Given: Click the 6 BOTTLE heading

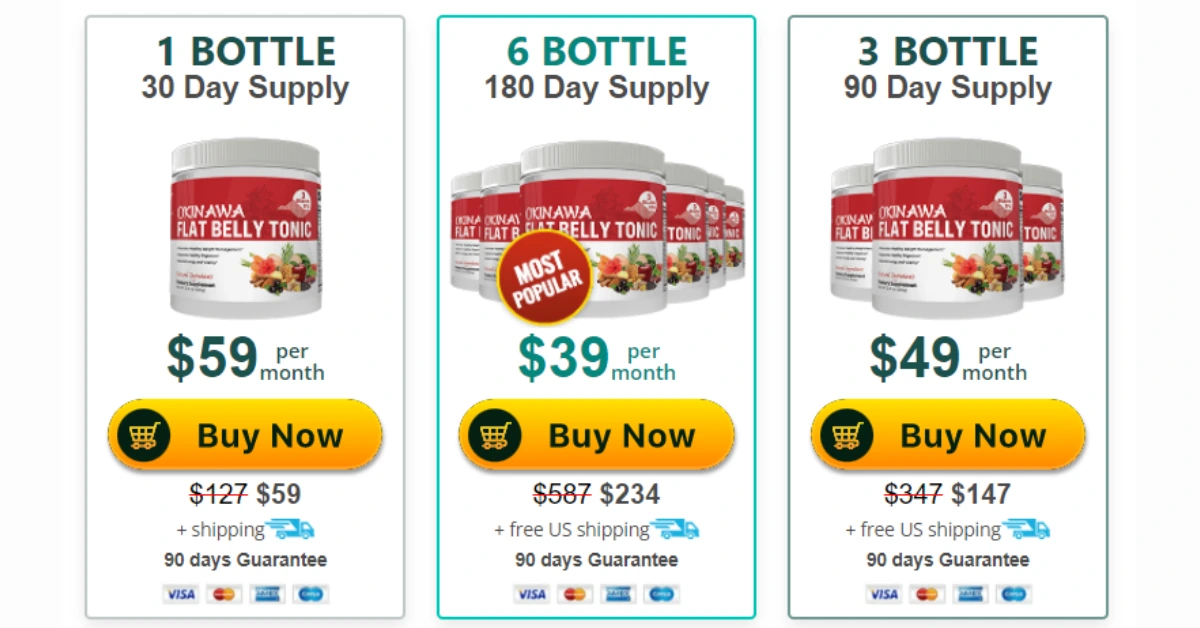Looking at the screenshot, I should click(x=597, y=51).
